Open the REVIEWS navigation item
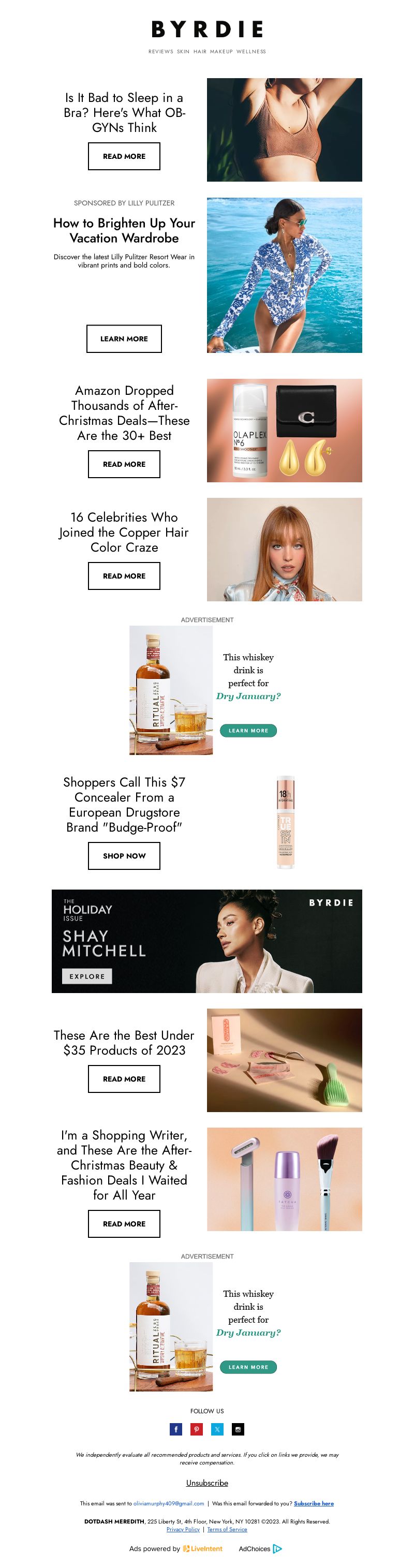Image resolution: width=414 pixels, height=1568 pixels. [161, 52]
